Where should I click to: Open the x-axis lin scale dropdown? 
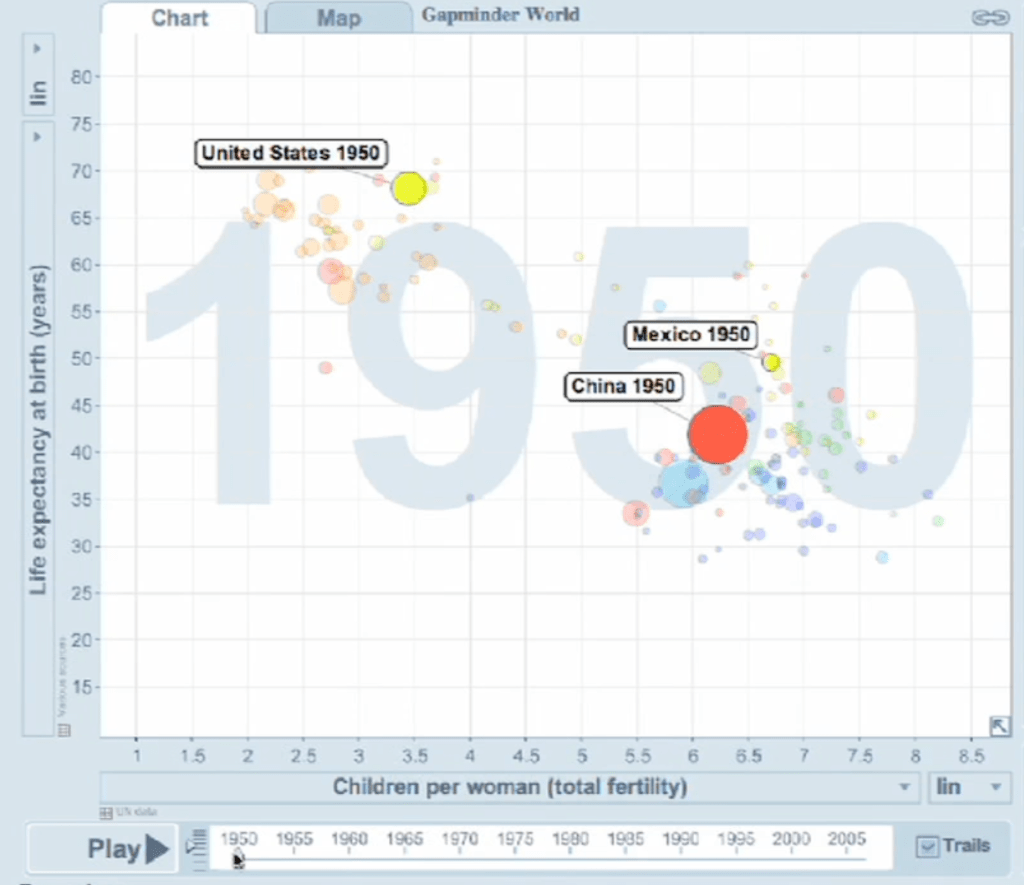pyautogui.click(x=968, y=787)
